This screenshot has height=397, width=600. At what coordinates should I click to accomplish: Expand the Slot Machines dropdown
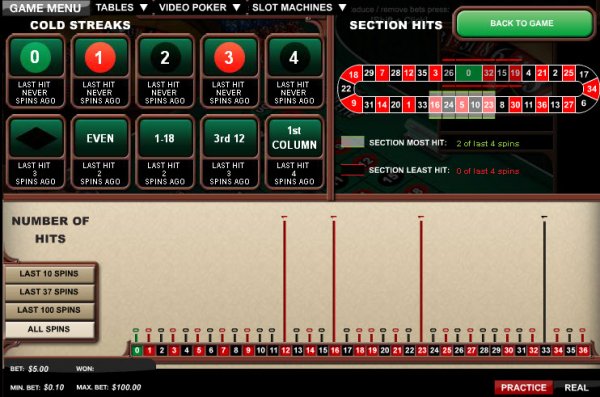[299, 7]
